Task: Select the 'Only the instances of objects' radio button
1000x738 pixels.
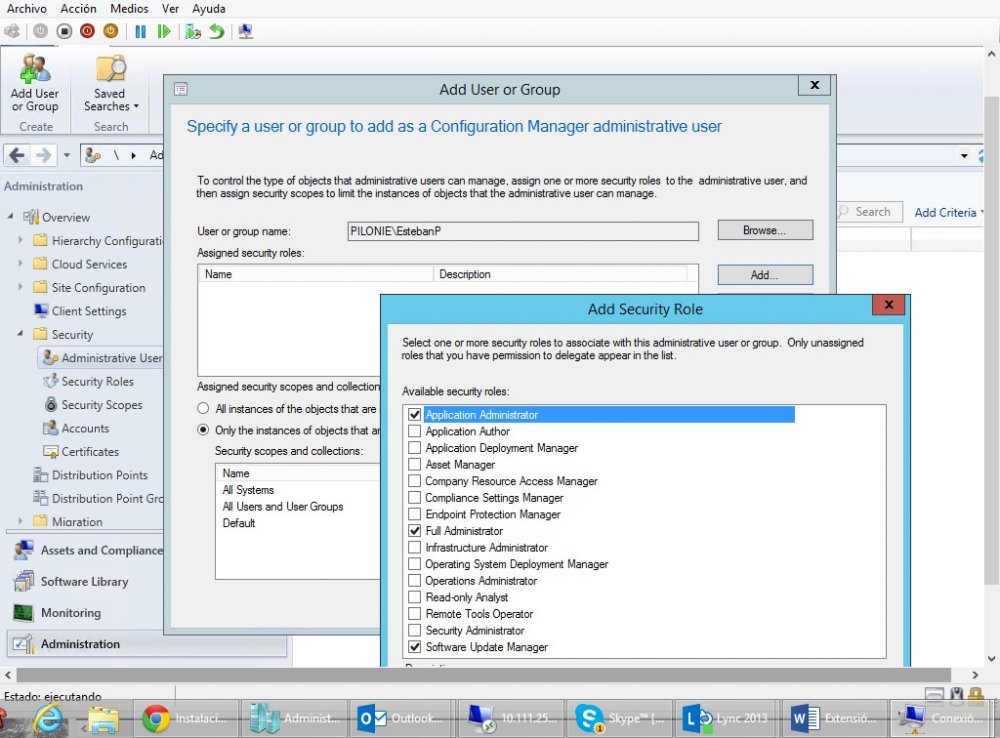Action: click(203, 430)
